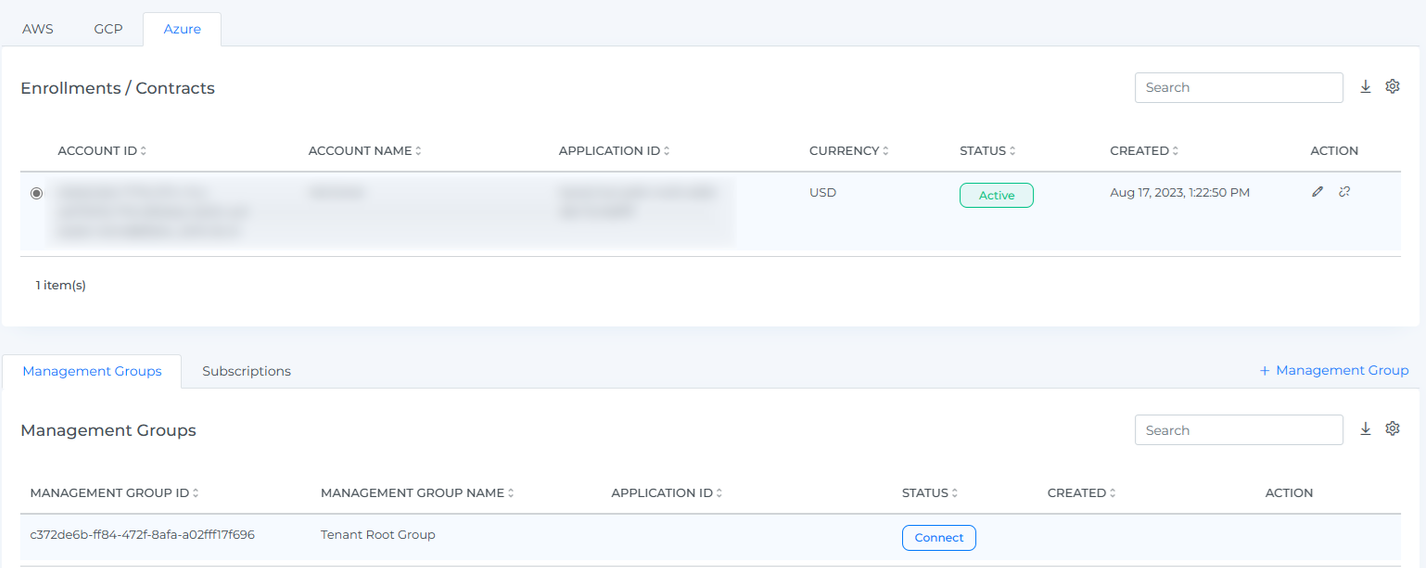Select the enrollment account radio button
Image resolution: width=1426 pixels, height=568 pixels.
tap(37, 193)
